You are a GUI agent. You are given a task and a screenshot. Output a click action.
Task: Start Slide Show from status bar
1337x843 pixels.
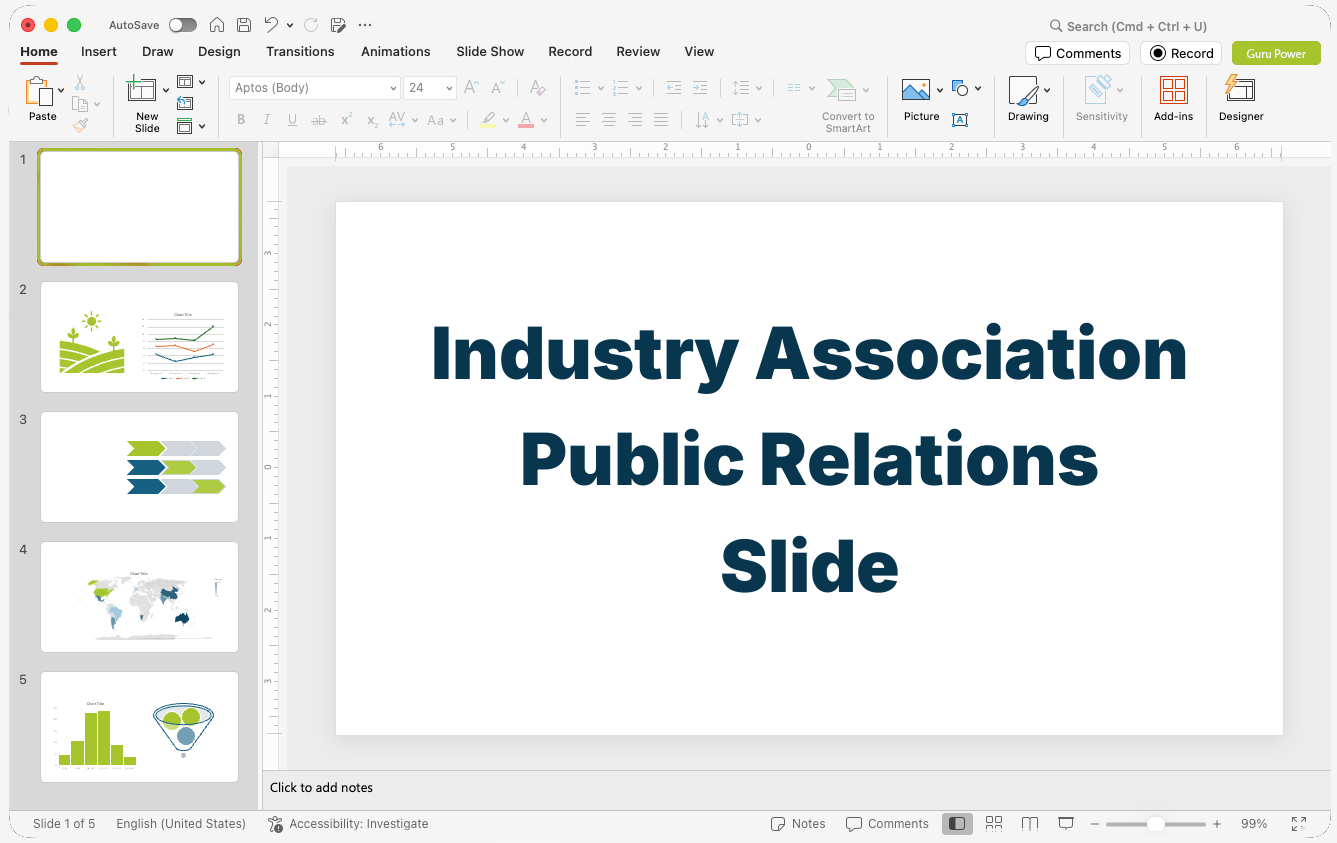click(x=1066, y=824)
